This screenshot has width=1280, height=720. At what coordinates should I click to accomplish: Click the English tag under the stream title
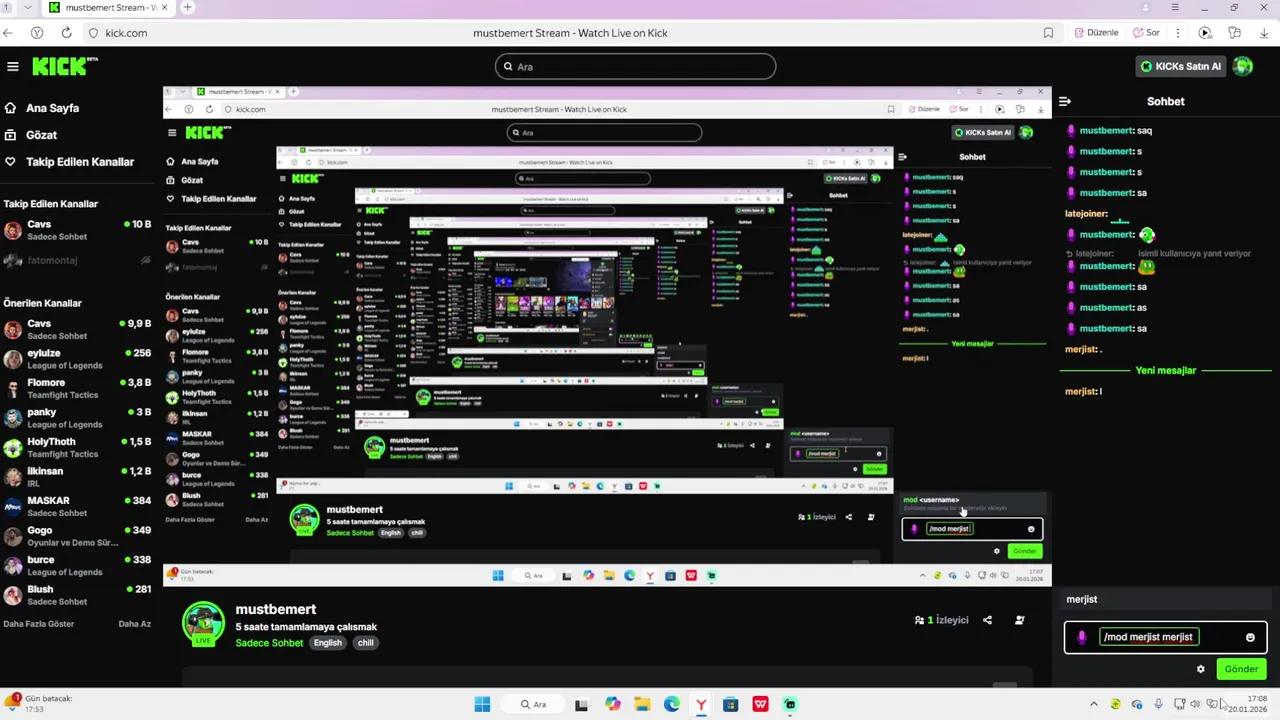point(328,643)
